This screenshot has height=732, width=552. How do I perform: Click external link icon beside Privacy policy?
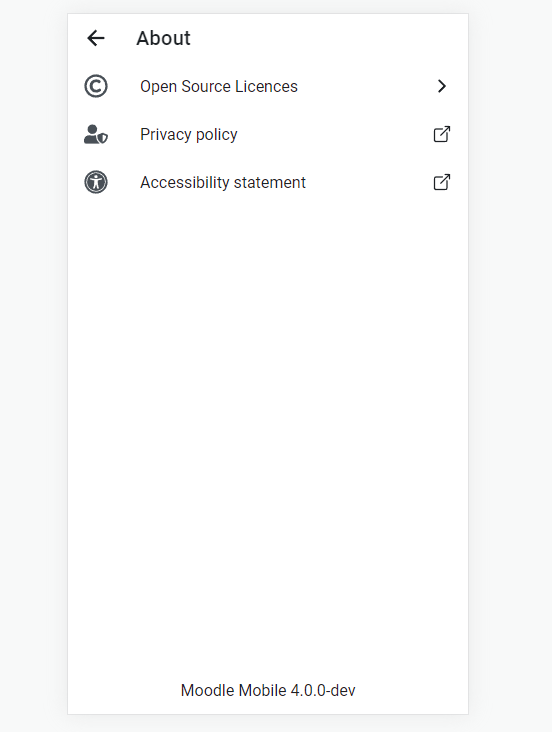442,134
